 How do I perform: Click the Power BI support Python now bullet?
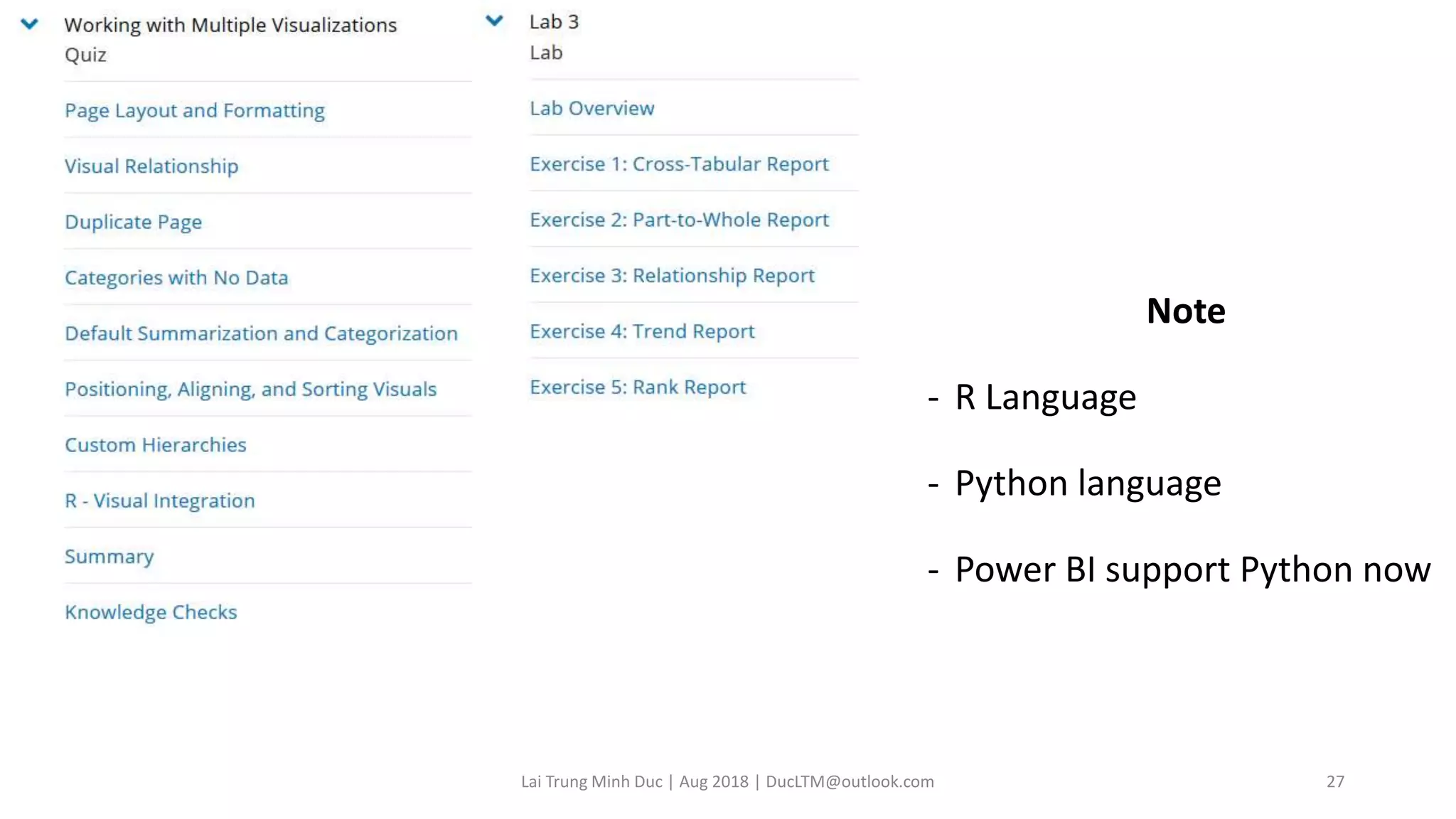pos(1192,570)
